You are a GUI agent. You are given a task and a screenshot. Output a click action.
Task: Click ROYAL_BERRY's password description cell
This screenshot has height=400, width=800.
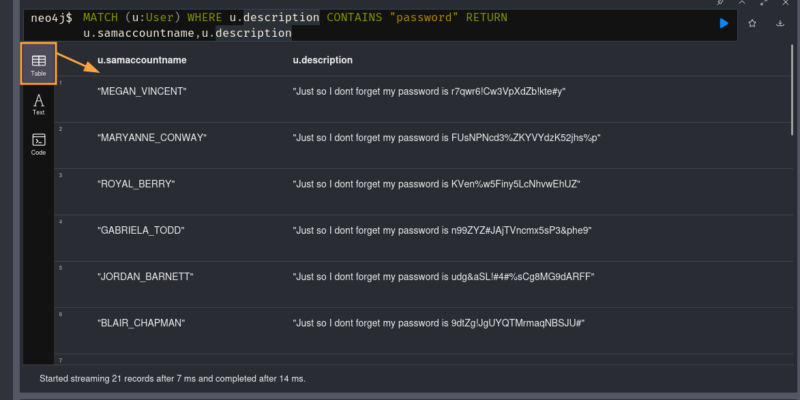click(x=436, y=184)
